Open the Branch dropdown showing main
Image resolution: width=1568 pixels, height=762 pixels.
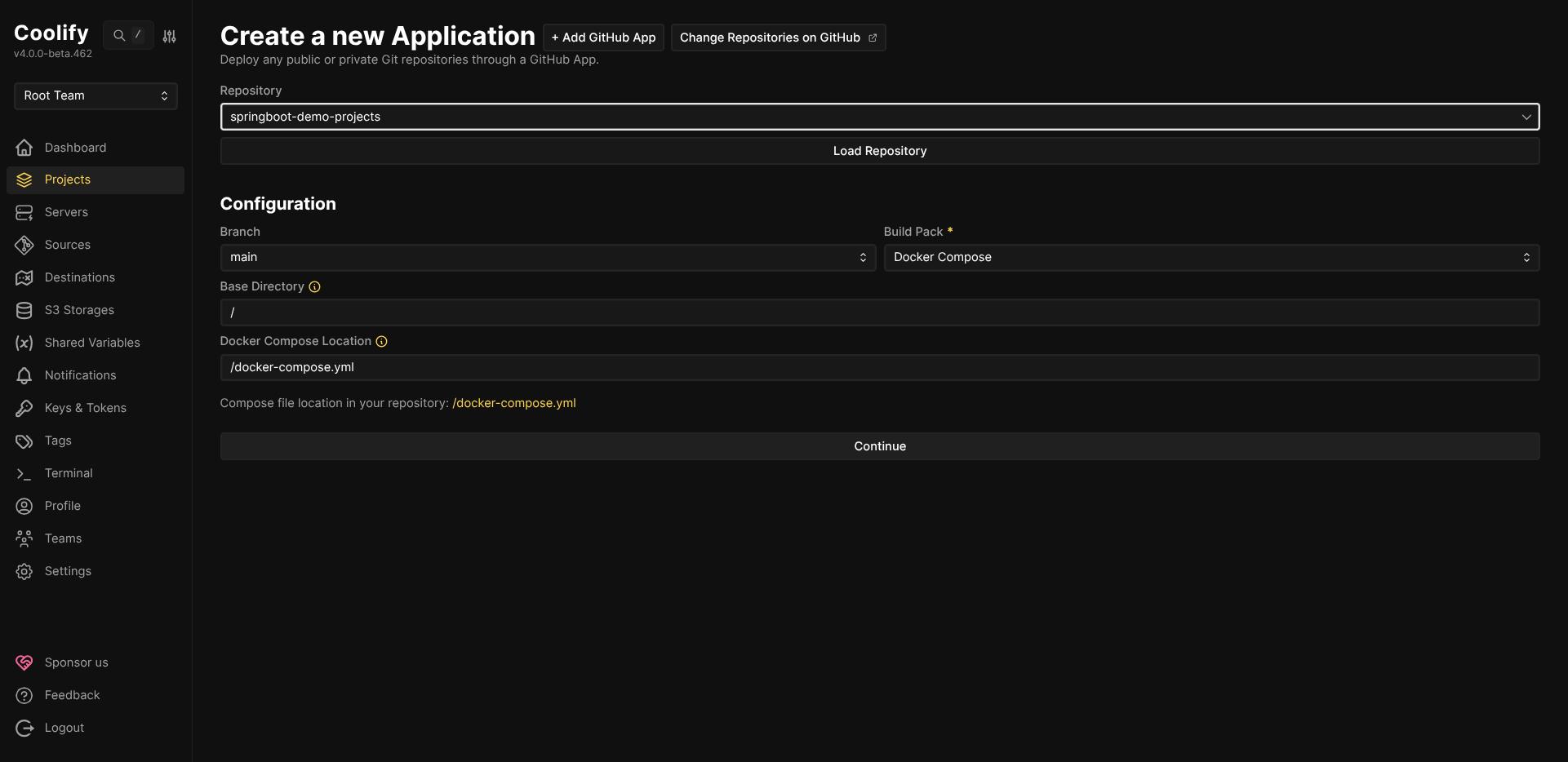tap(547, 258)
